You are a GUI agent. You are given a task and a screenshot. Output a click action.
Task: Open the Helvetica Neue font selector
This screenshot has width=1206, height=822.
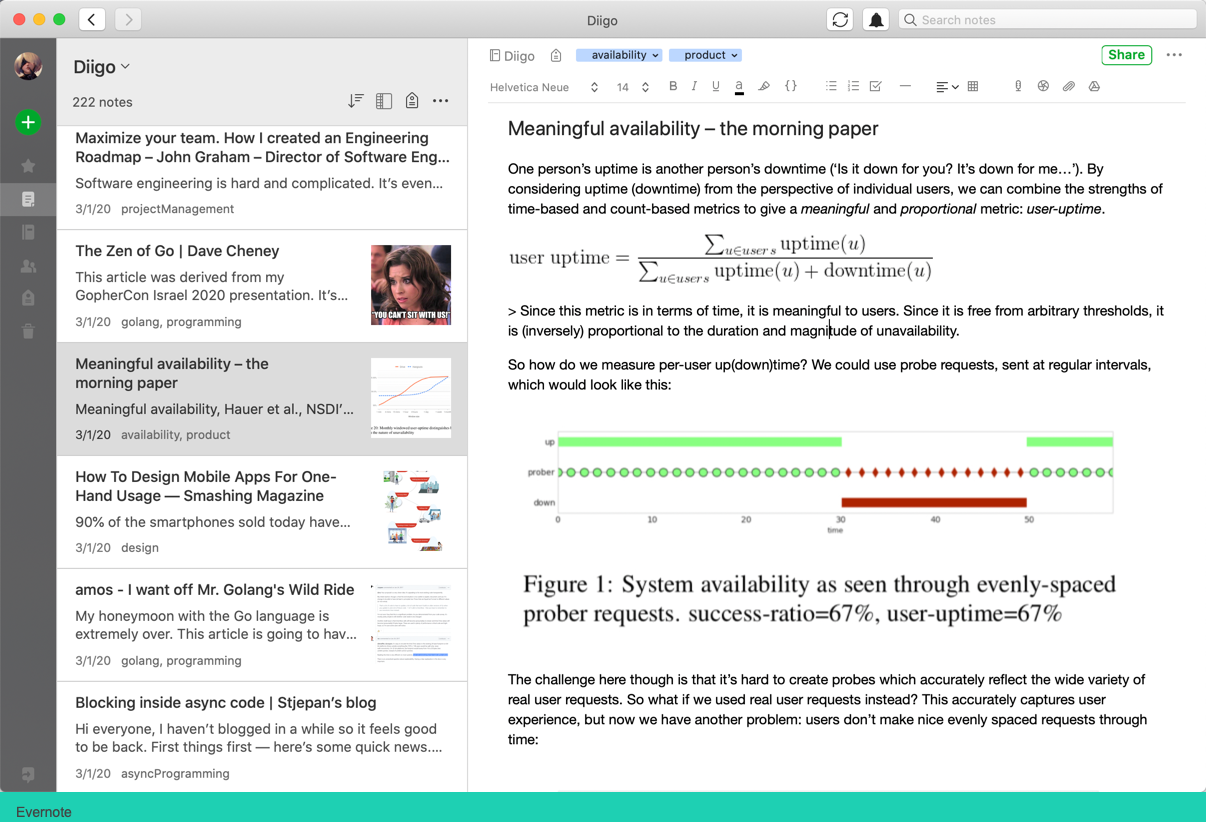coord(544,87)
